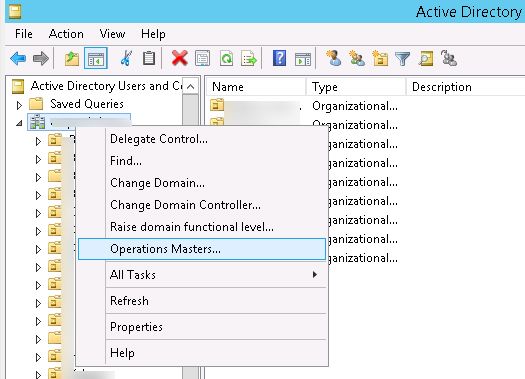Click the Cut scissors icon
The image size is (525, 379).
tap(126, 59)
